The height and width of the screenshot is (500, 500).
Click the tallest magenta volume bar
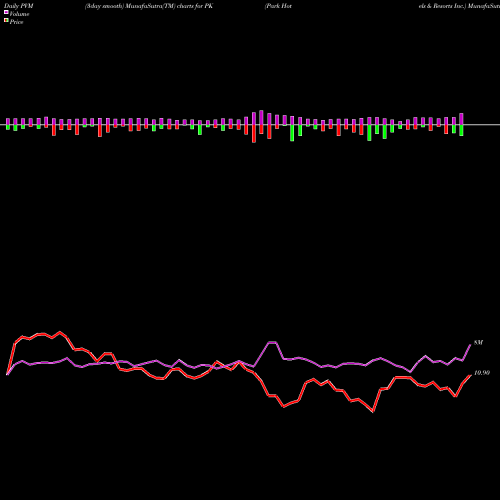click(261, 117)
